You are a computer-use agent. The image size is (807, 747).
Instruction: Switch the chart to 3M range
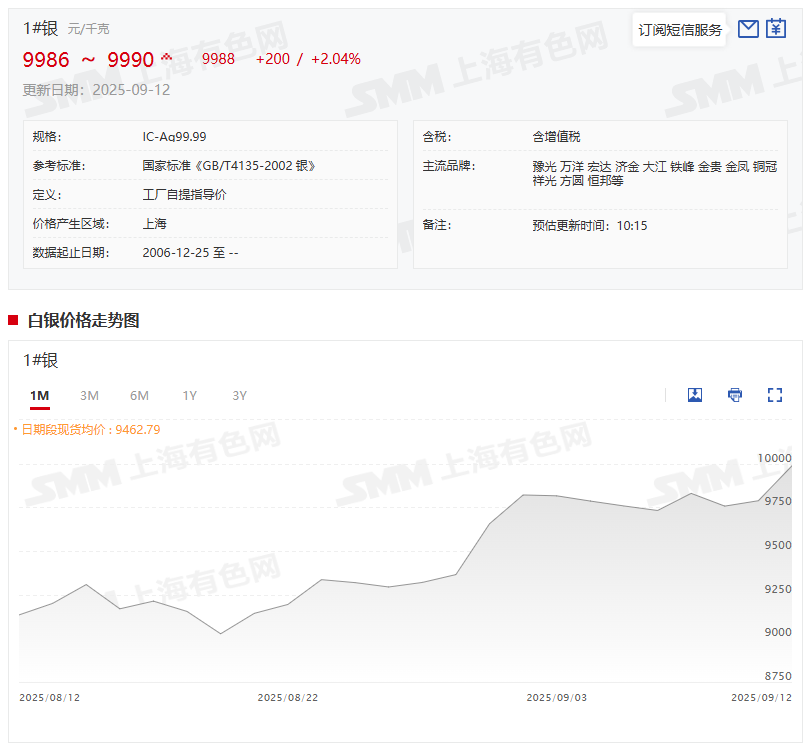coord(89,396)
